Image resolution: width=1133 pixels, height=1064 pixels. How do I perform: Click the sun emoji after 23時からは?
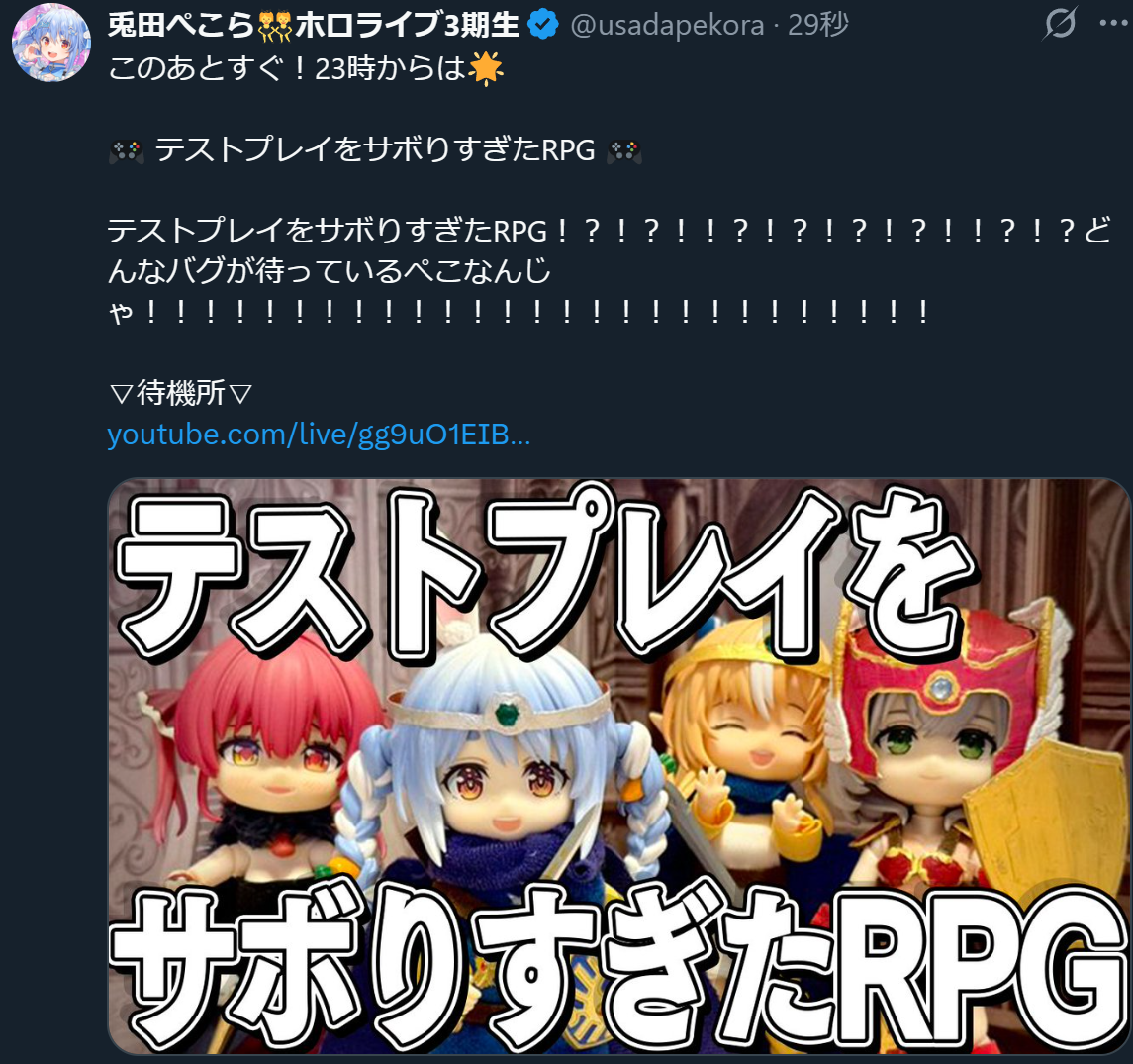coord(486,69)
